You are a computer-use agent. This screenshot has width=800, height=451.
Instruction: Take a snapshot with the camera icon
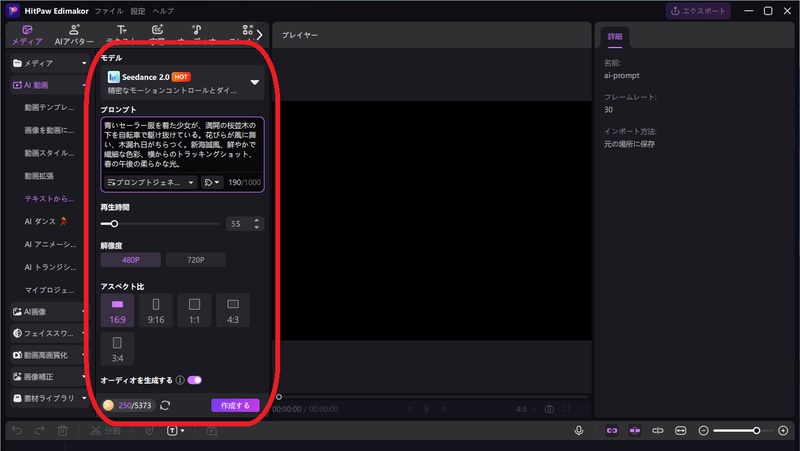tap(549, 409)
